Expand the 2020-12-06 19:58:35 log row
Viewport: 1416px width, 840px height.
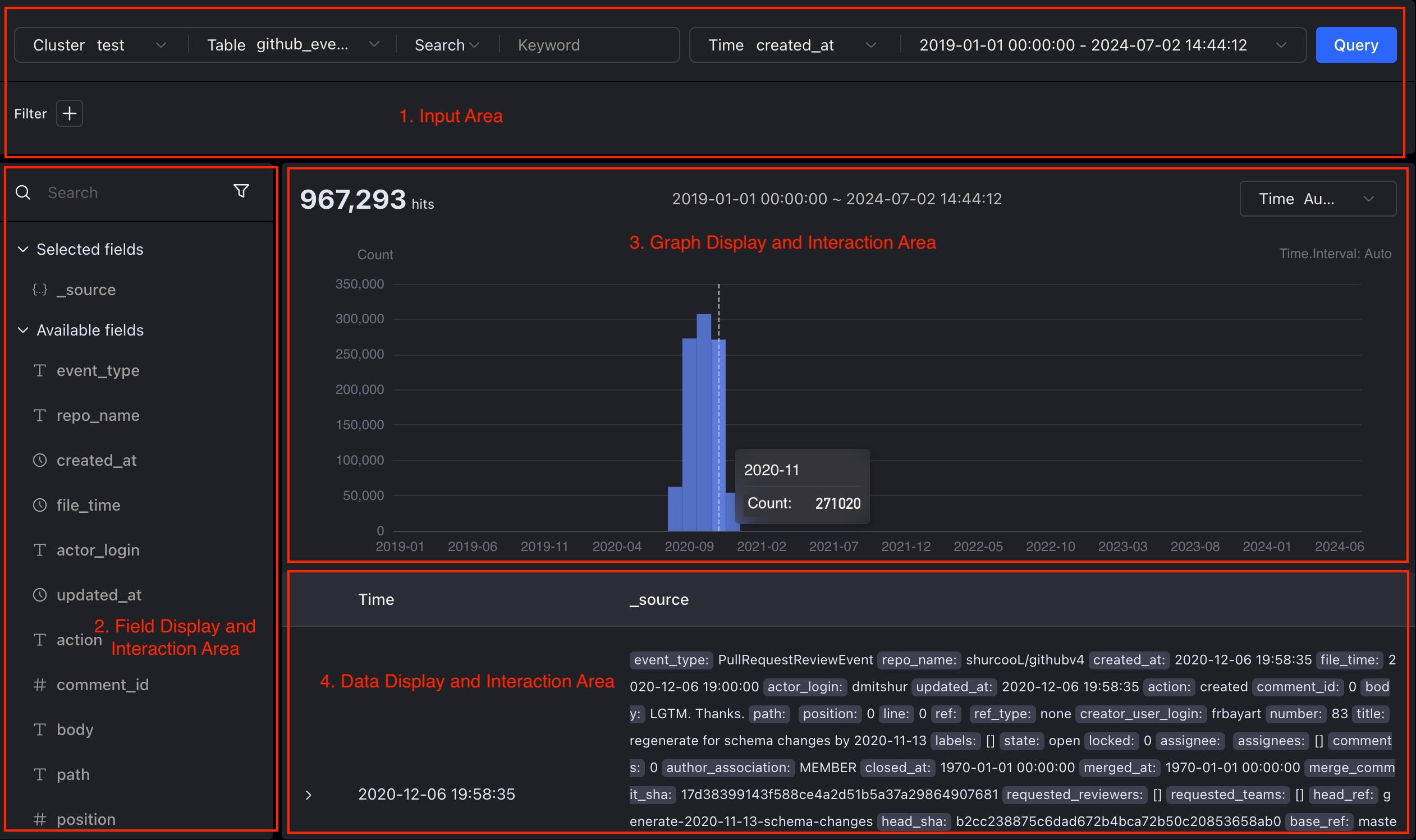(x=309, y=795)
